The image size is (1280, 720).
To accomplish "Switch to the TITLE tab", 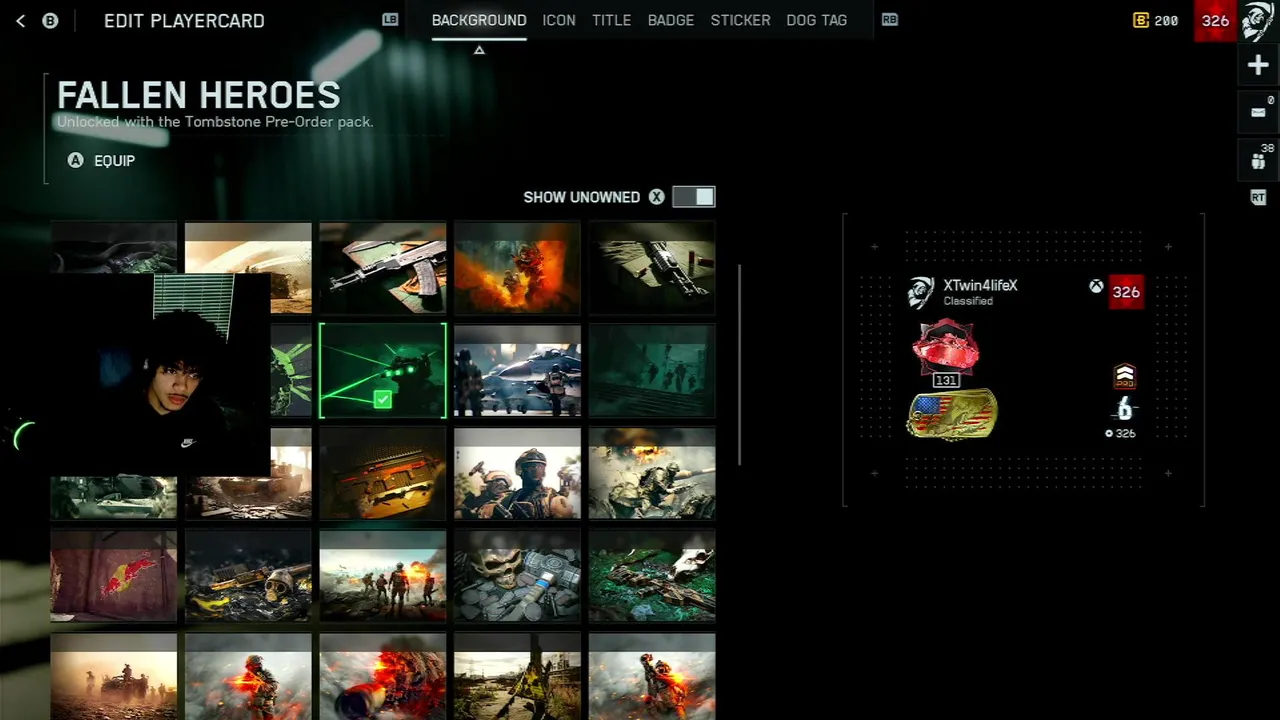I will click(611, 20).
